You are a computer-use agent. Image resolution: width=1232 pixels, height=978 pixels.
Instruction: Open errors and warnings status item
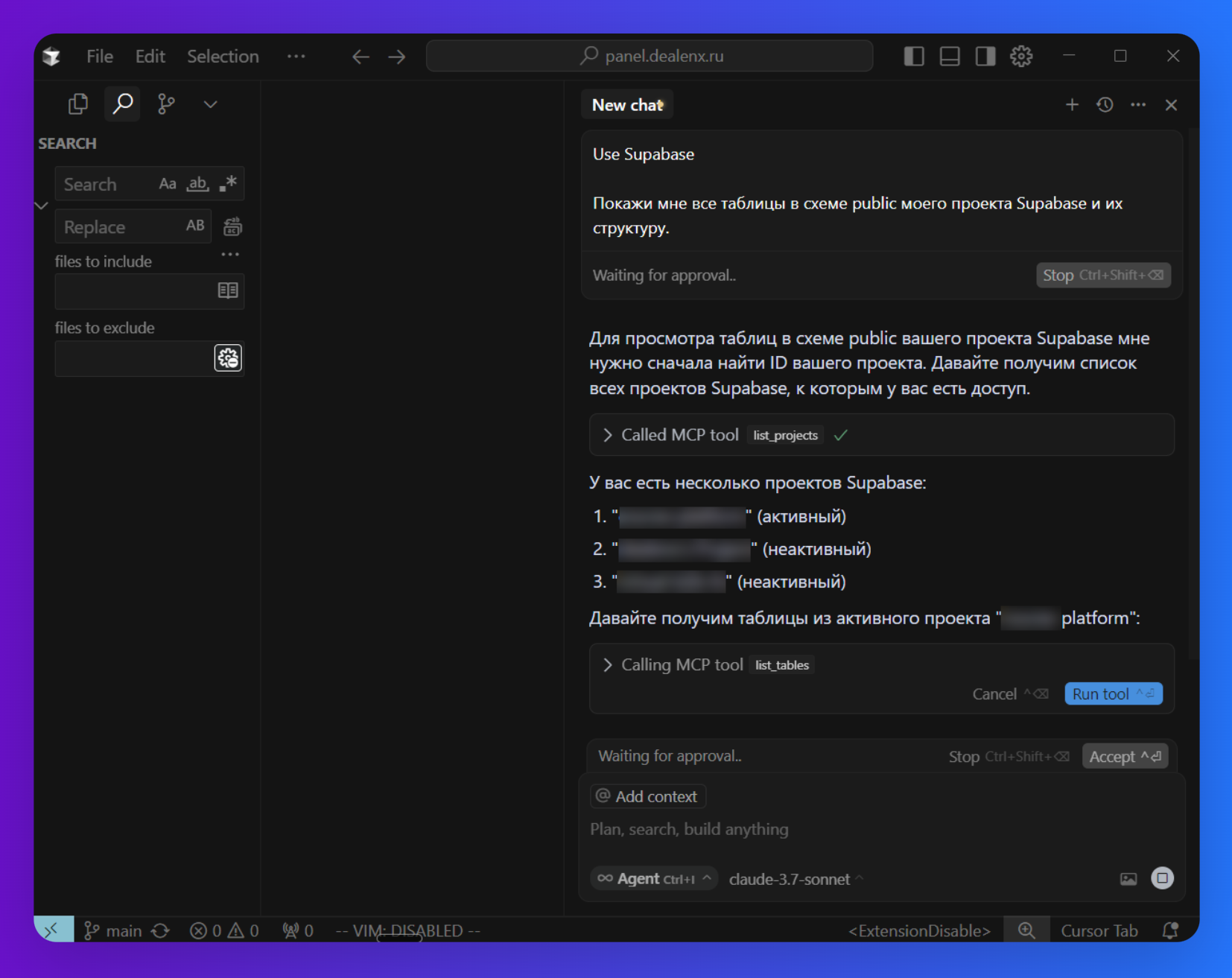click(224, 930)
